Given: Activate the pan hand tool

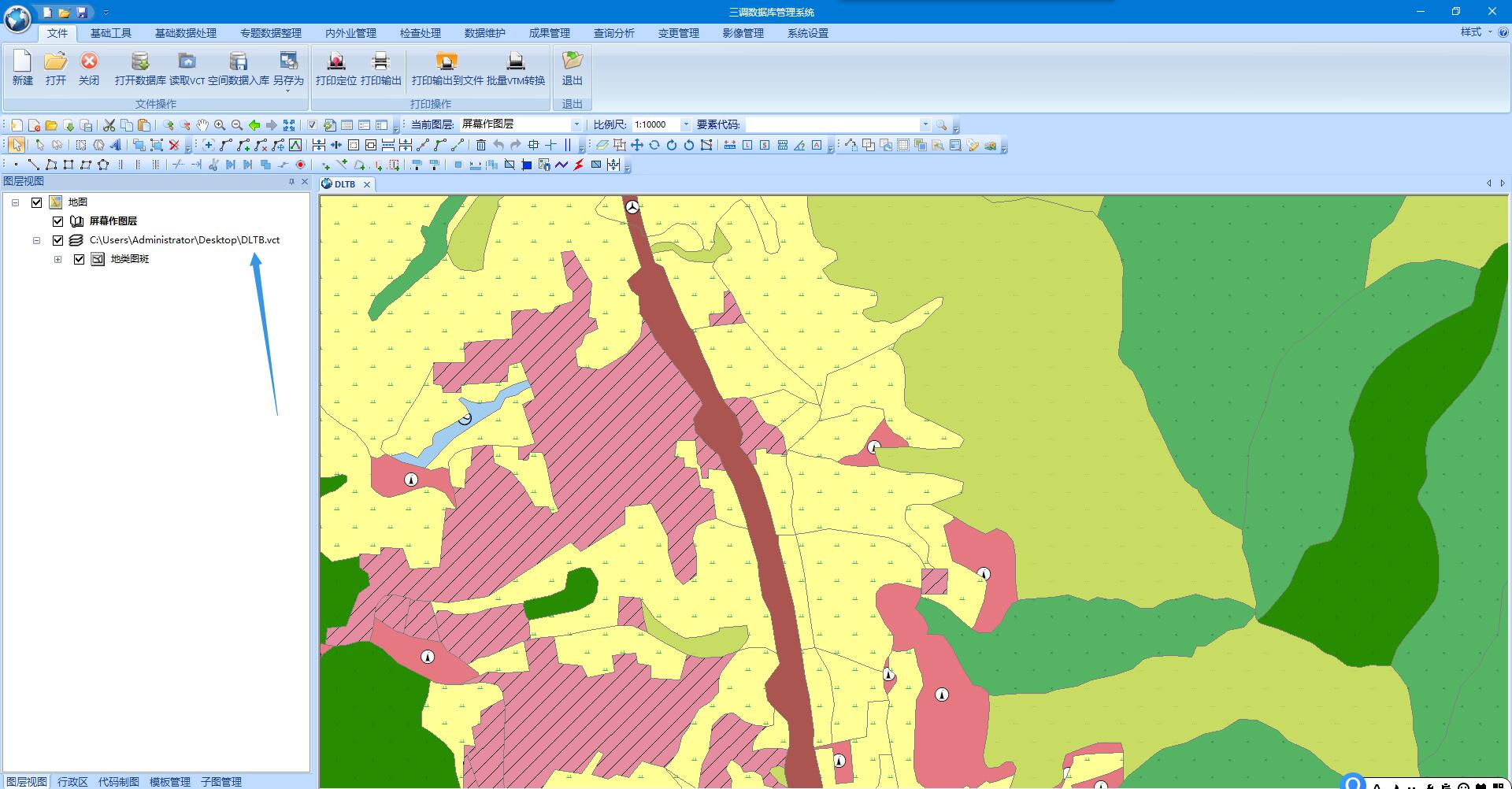Looking at the screenshot, I should (202, 125).
